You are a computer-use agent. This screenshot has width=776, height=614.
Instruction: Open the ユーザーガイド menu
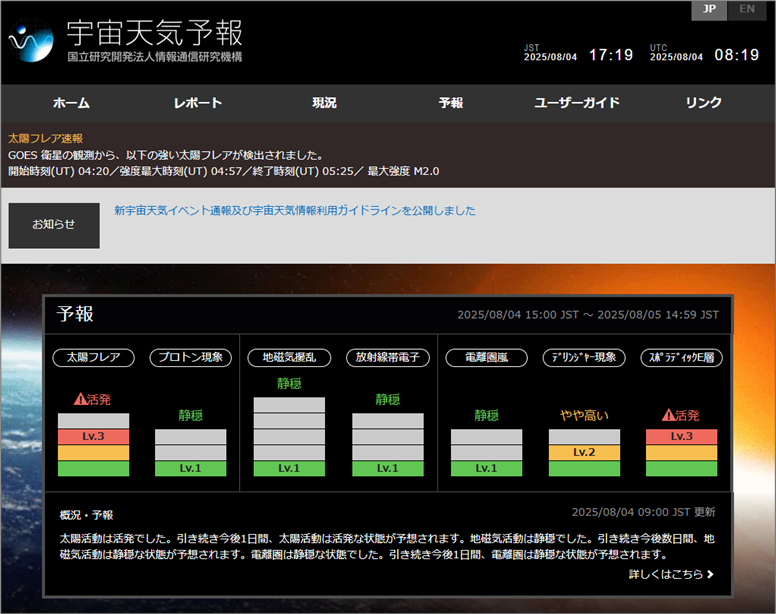tap(577, 103)
